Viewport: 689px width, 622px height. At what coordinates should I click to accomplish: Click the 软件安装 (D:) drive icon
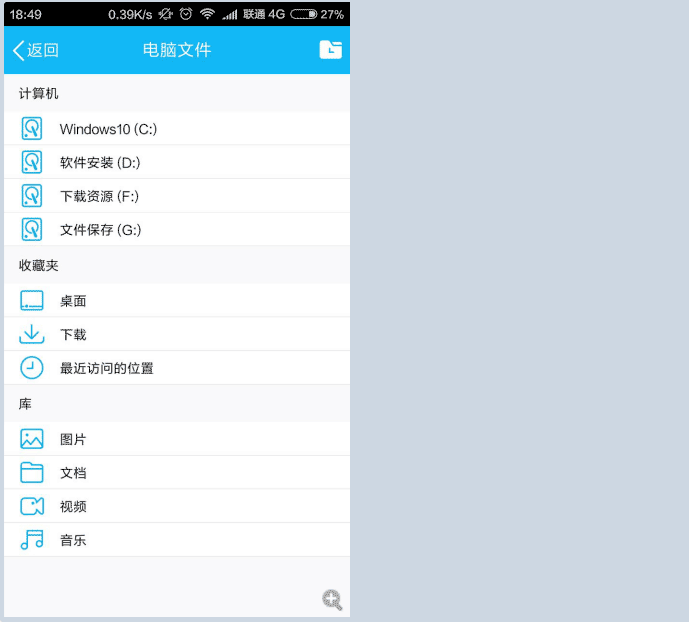(32, 162)
